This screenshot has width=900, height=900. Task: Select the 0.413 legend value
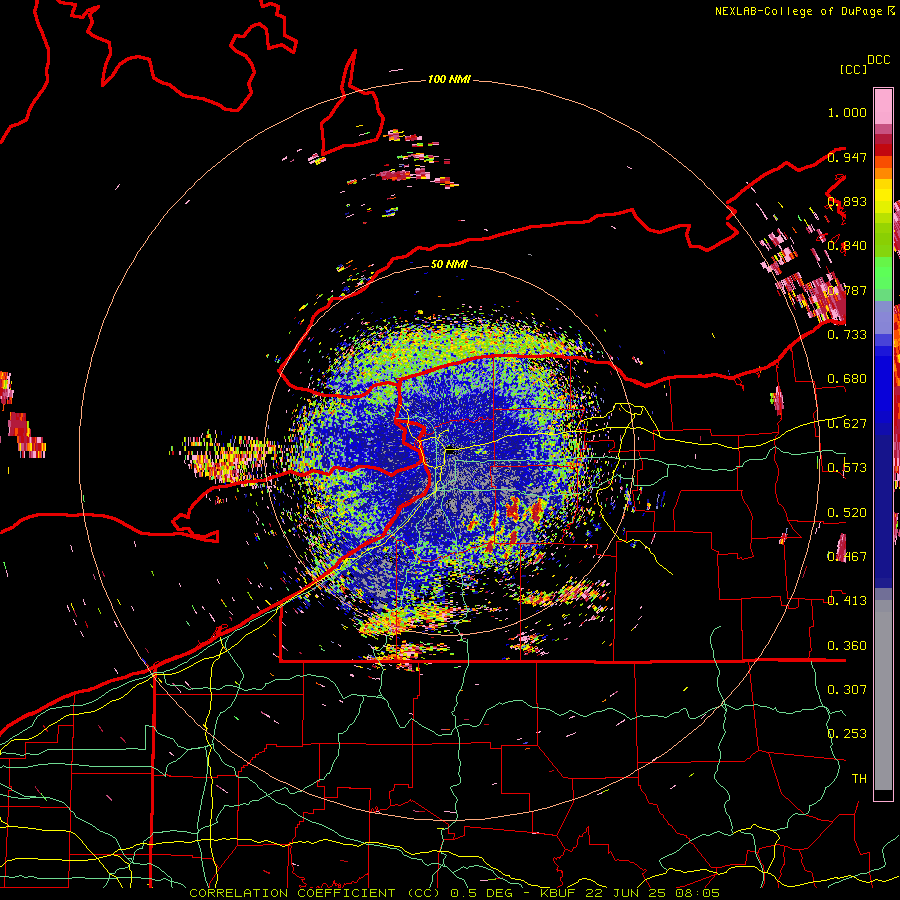click(x=847, y=601)
